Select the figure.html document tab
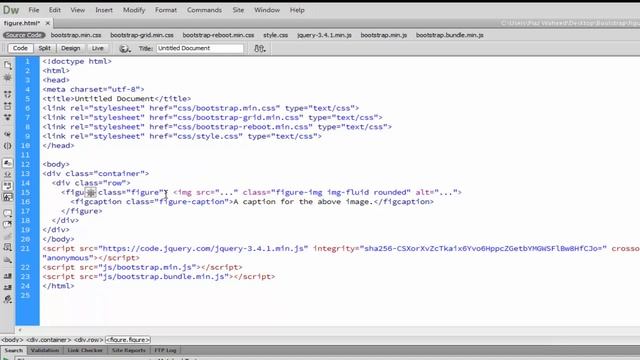The image size is (640, 360). coord(22,23)
